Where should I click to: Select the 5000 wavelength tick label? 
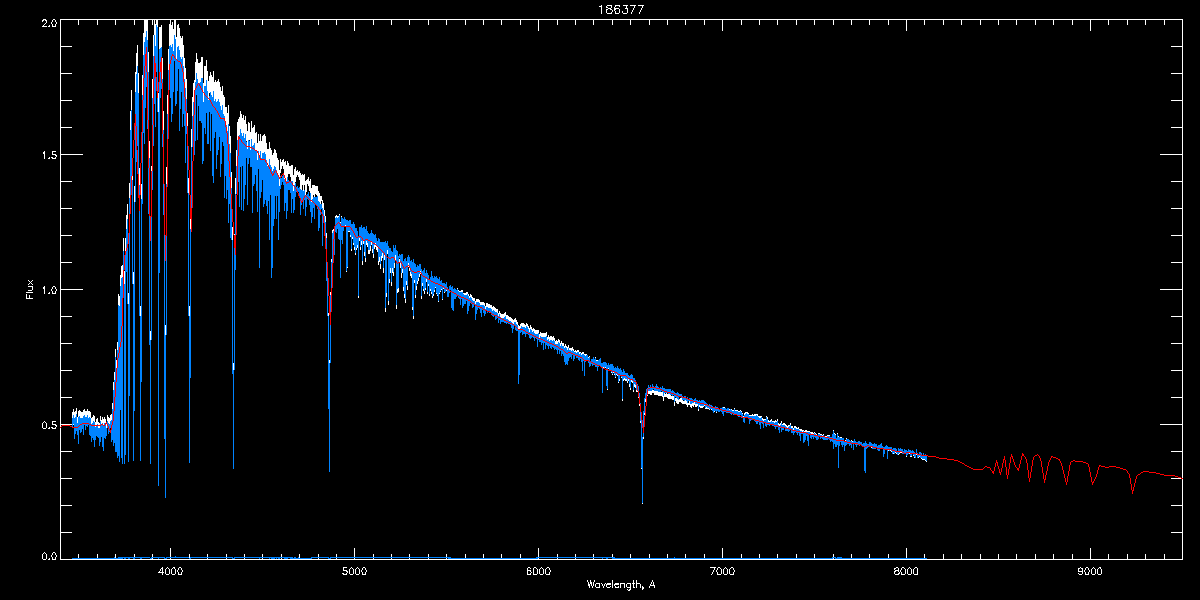354,572
